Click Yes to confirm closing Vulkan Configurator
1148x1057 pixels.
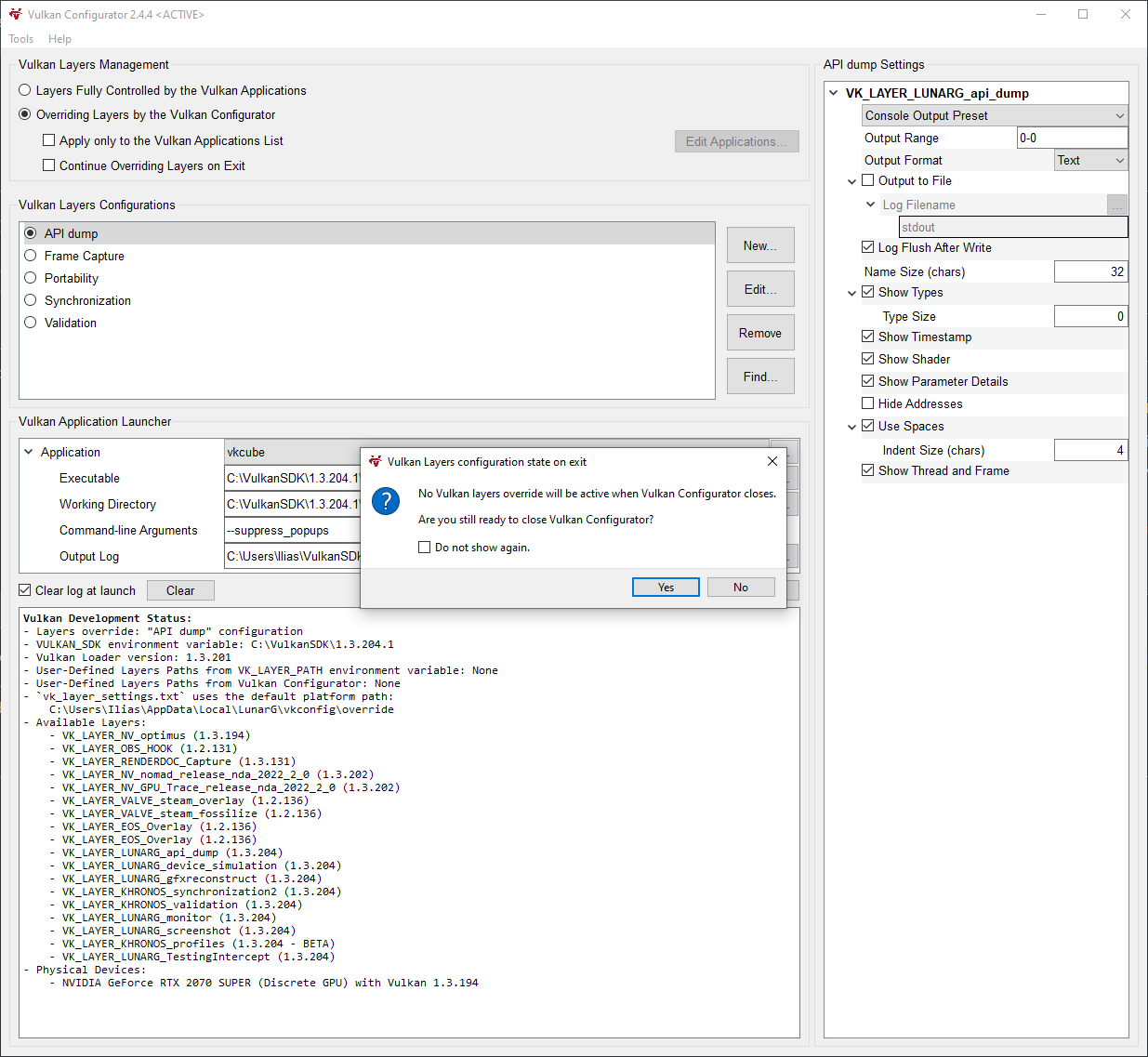pos(666,587)
